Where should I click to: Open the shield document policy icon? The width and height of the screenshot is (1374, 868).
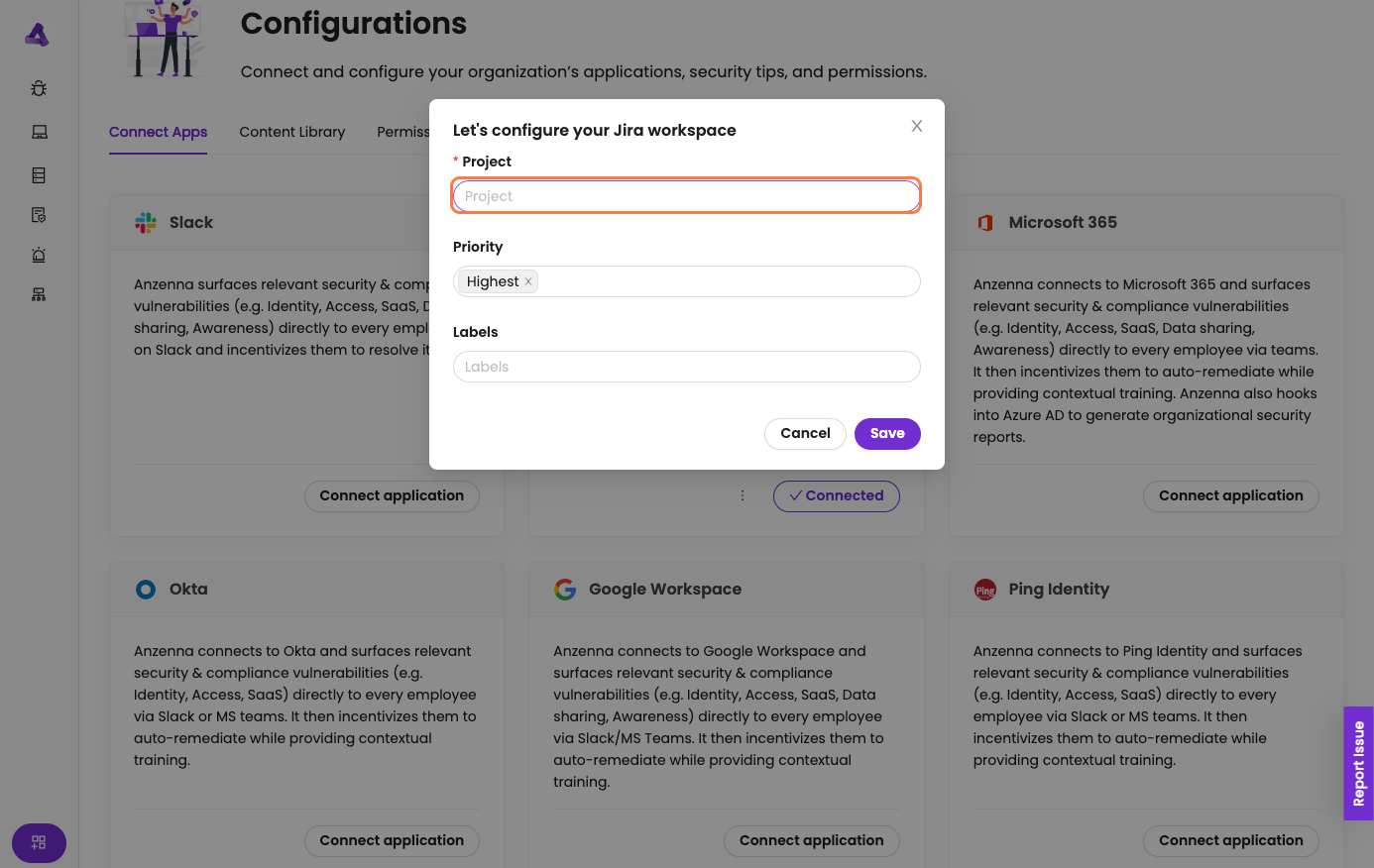click(39, 215)
